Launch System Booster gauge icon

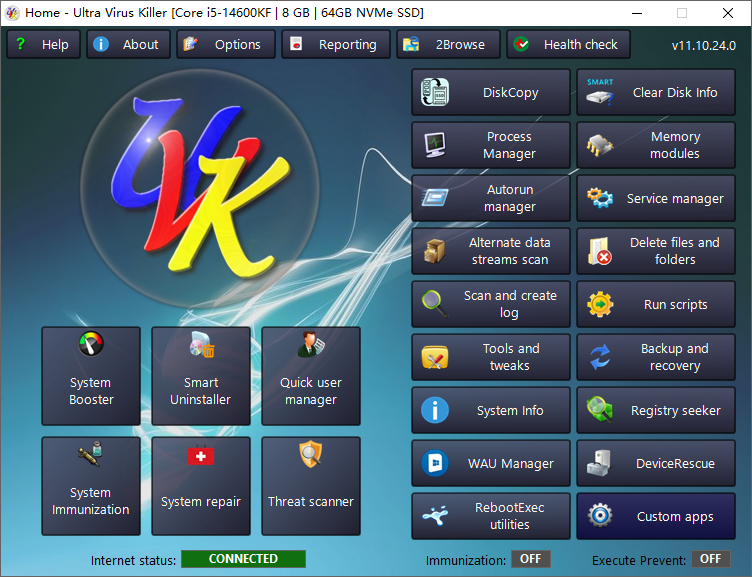coord(91,344)
